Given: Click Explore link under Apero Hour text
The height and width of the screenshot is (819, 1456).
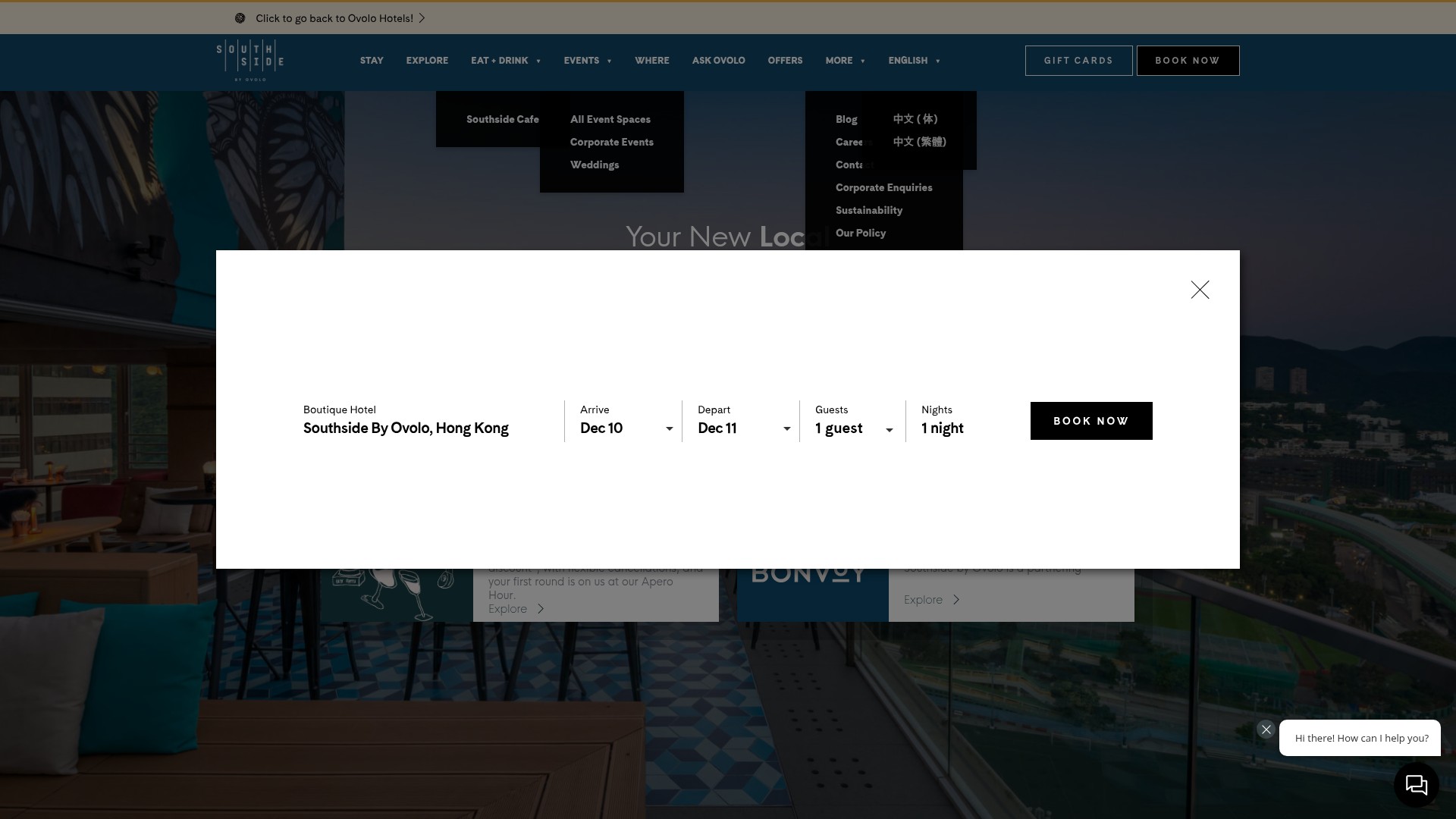Looking at the screenshot, I should click(516, 609).
